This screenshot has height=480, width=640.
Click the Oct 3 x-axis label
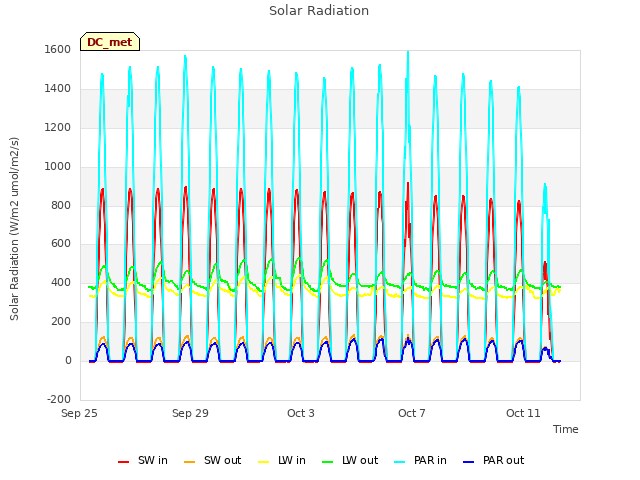pos(301,413)
